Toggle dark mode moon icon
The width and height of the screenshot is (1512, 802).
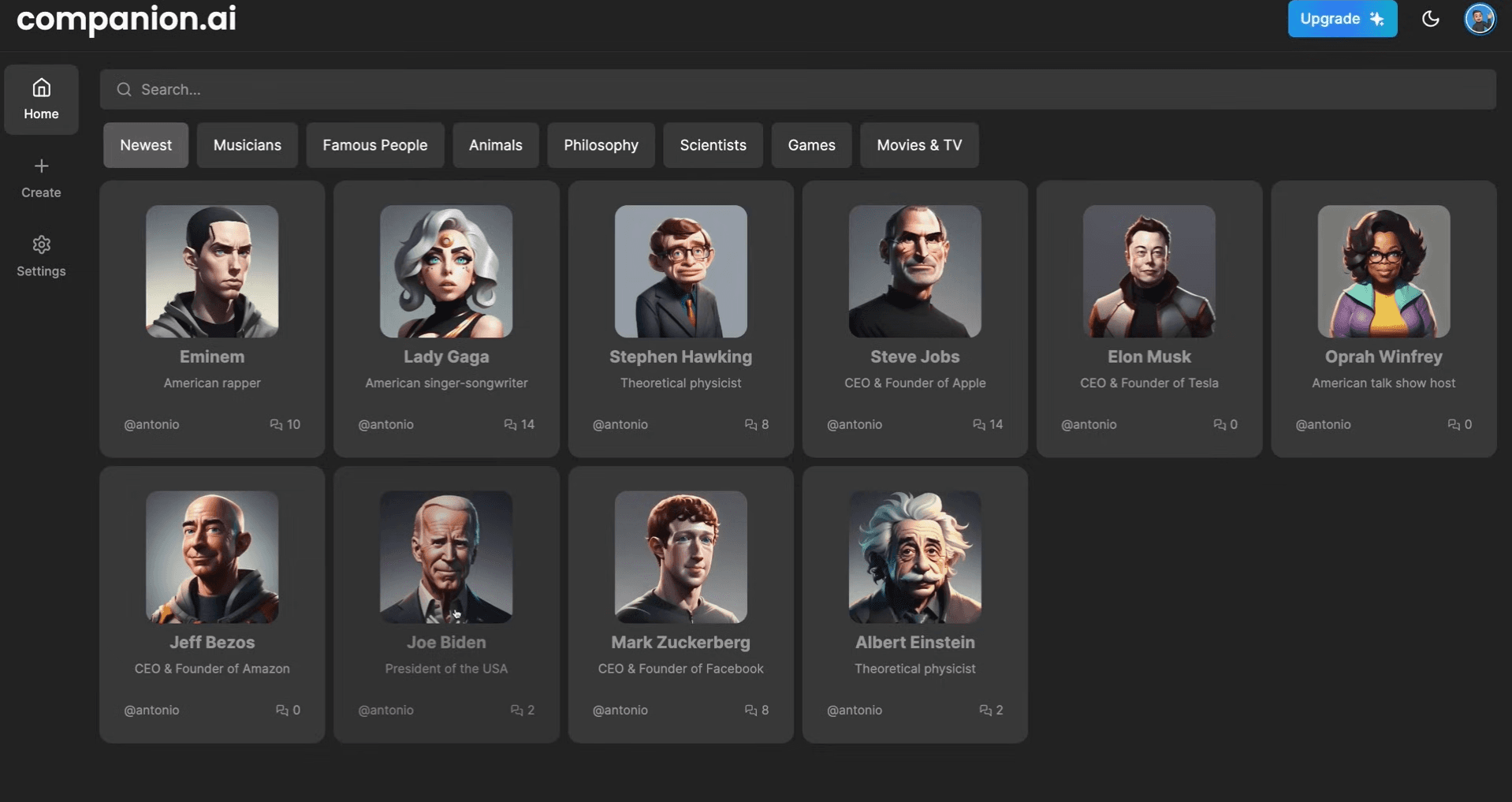1430,19
